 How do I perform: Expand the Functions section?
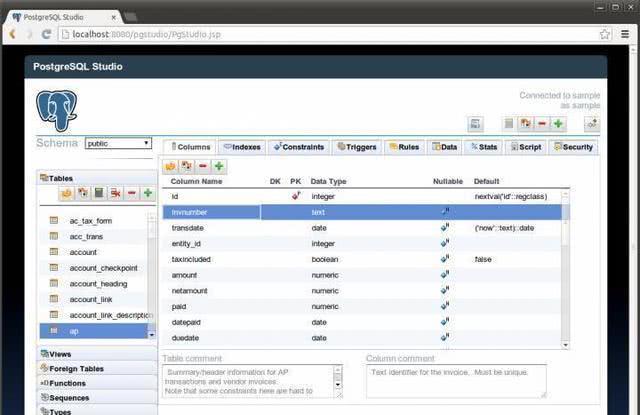coord(97,383)
